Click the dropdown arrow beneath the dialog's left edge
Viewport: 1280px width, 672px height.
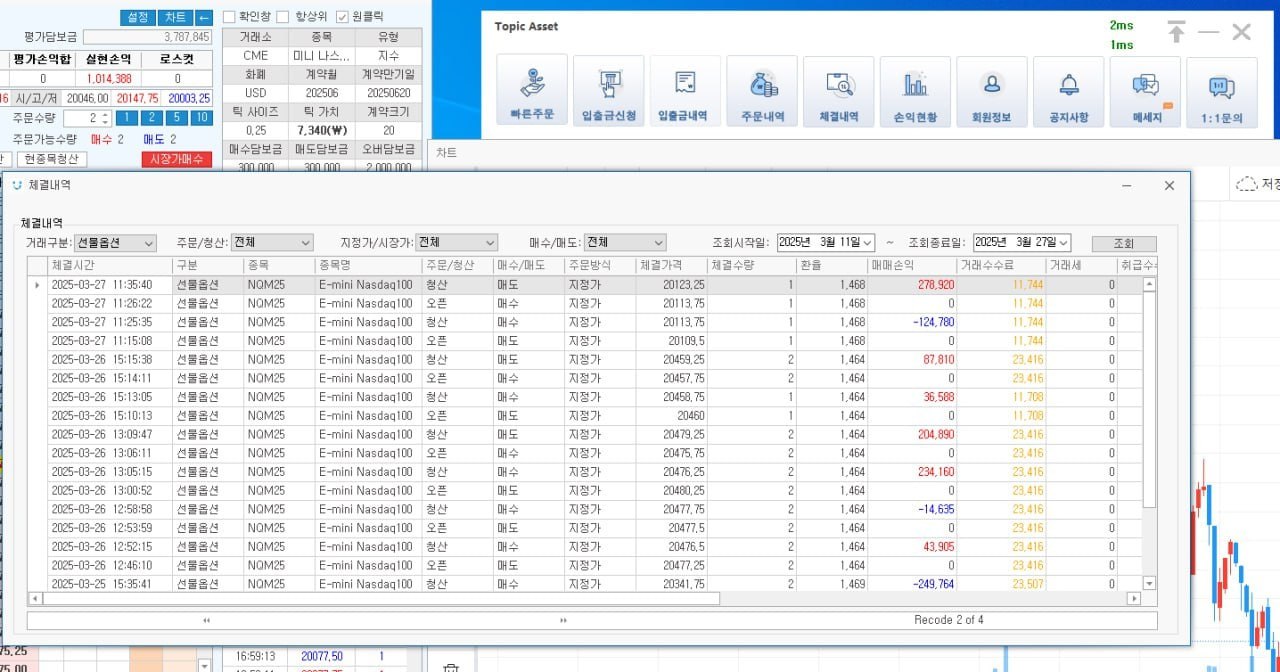pyautogui.click(x=205, y=666)
